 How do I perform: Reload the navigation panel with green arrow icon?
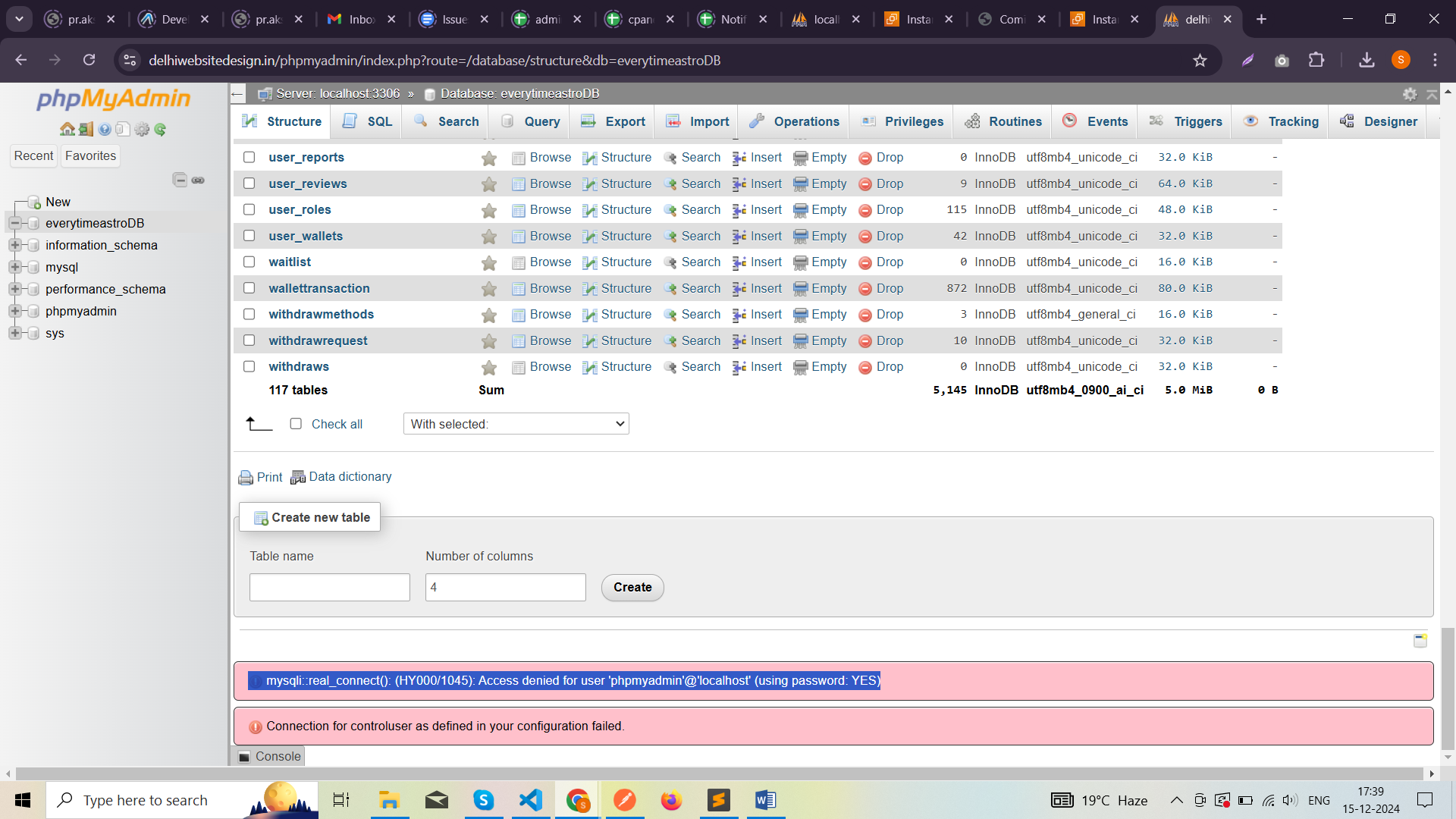(160, 130)
